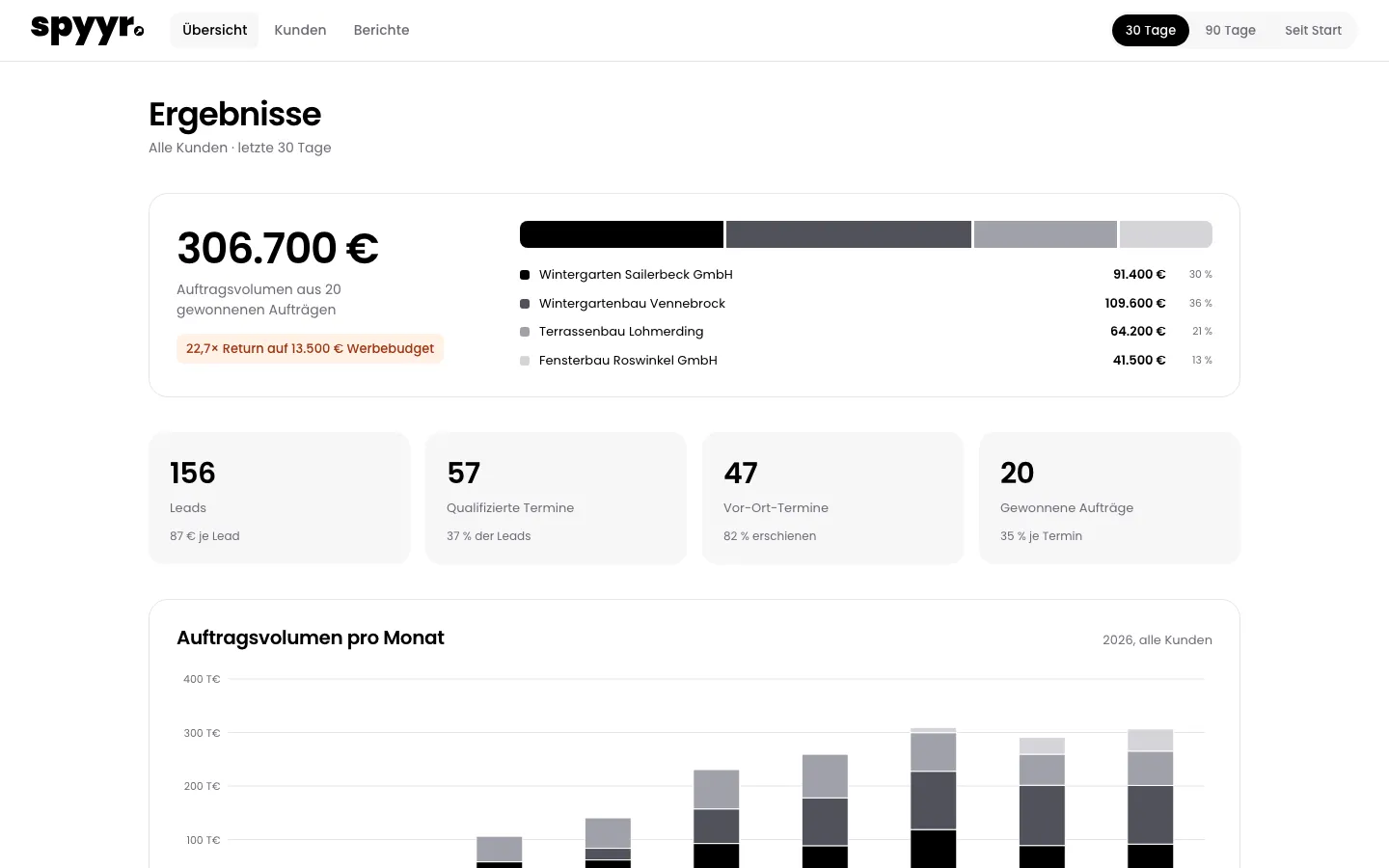The image size is (1389, 868).
Task: Open the Gewonnene Aufträge card
Action: pyautogui.click(x=1110, y=498)
